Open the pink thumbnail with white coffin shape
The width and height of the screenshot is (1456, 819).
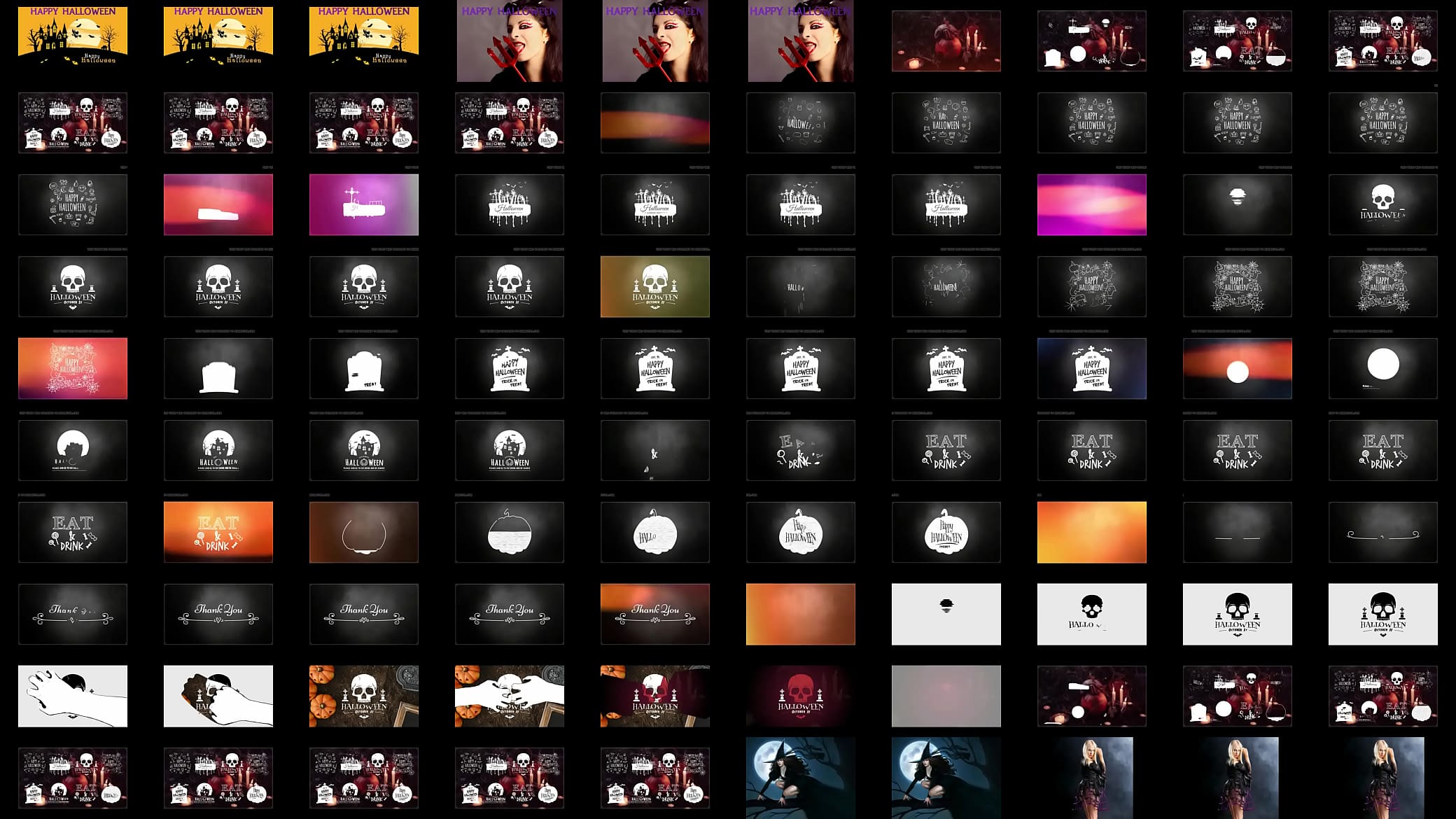[218, 204]
